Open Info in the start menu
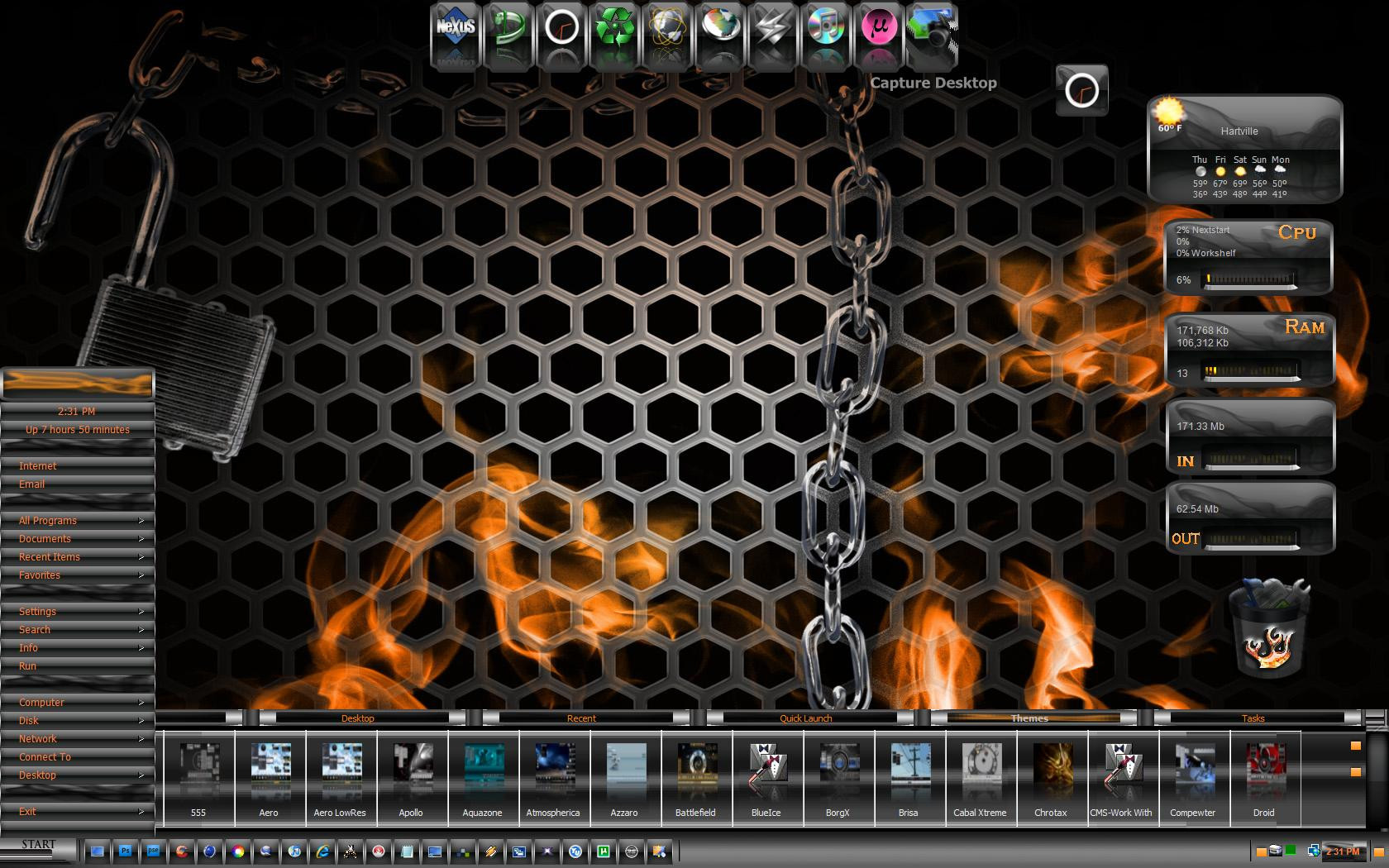The height and width of the screenshot is (868, 1389). (x=78, y=647)
